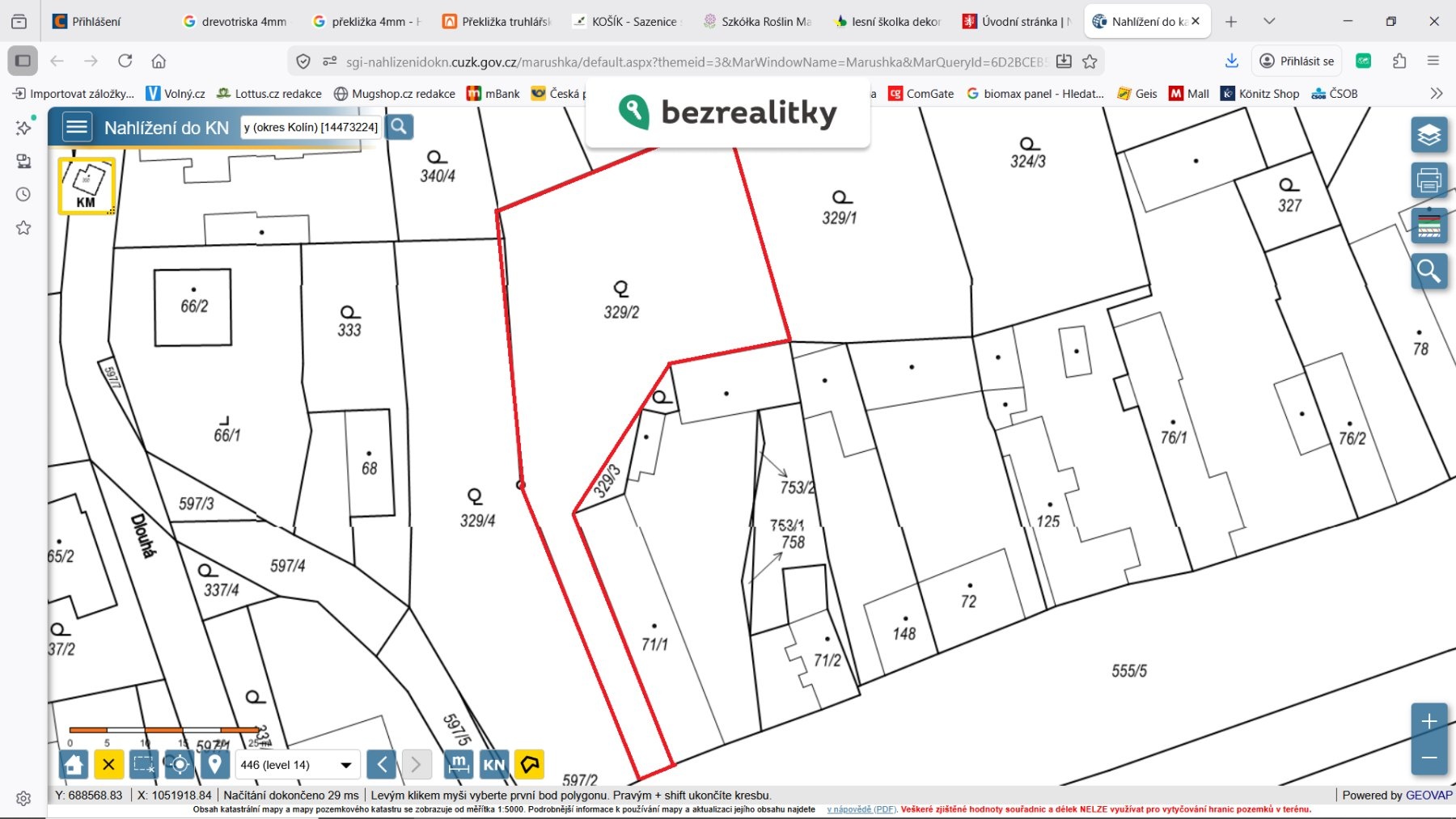
Task: Open the map layers panel
Action: coord(1428,135)
